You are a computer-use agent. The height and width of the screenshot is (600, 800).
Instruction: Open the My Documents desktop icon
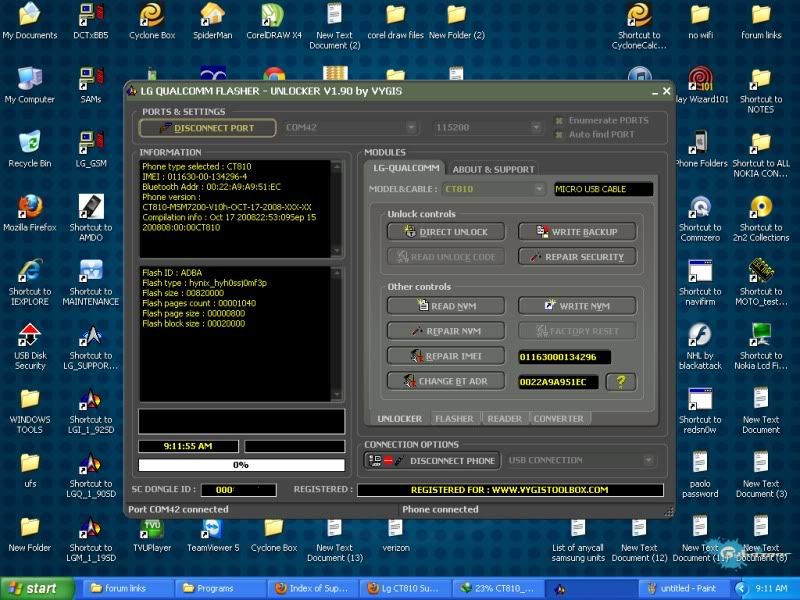(x=30, y=21)
